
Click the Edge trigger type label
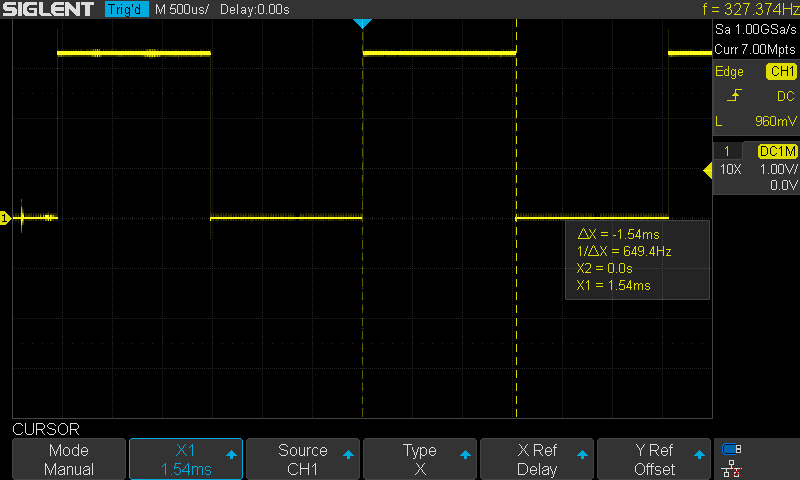729,71
